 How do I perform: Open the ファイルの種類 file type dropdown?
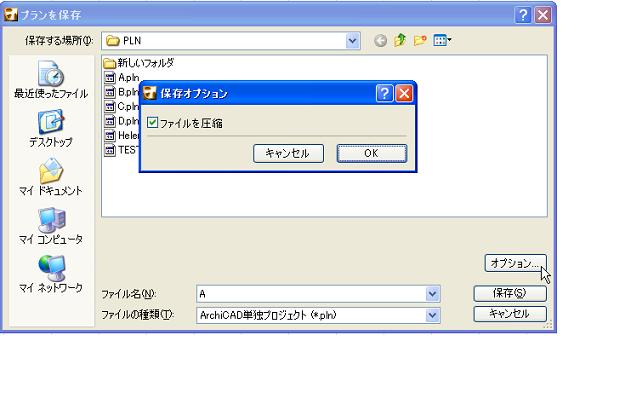(x=432, y=314)
